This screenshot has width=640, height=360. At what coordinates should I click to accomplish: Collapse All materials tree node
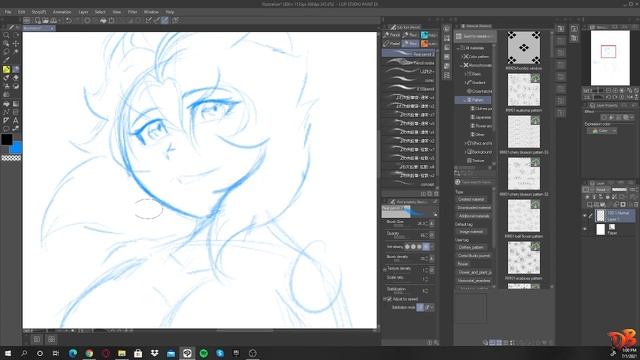(459, 48)
